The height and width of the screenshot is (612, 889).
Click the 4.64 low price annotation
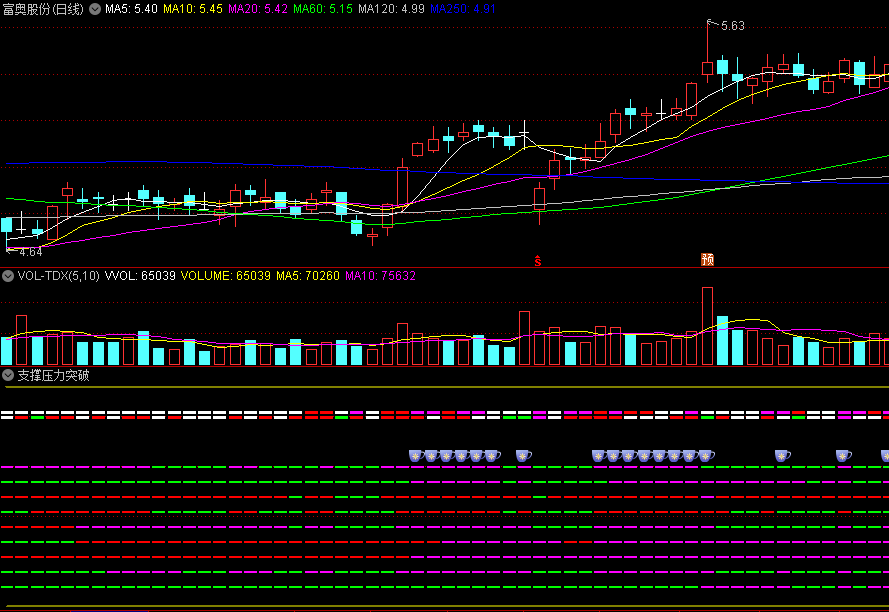[x=31, y=252]
